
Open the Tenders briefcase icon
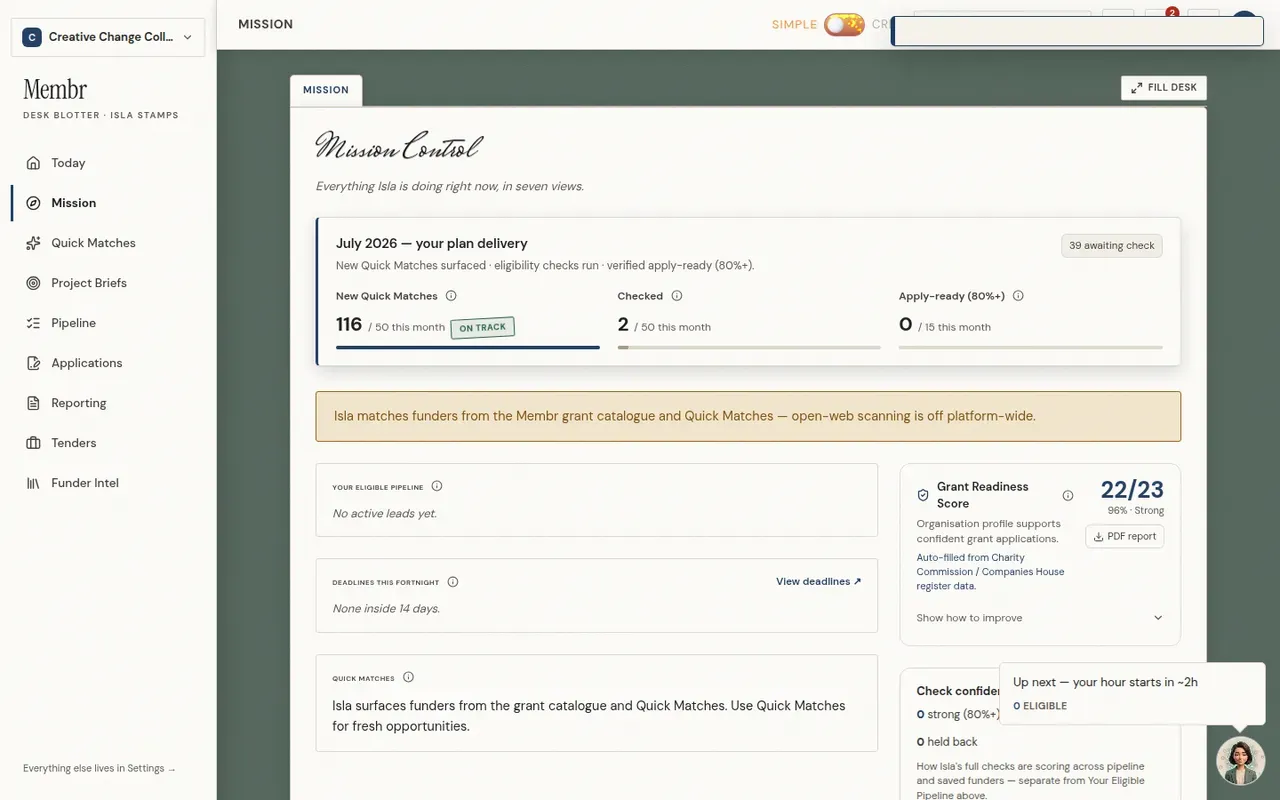tap(33, 443)
